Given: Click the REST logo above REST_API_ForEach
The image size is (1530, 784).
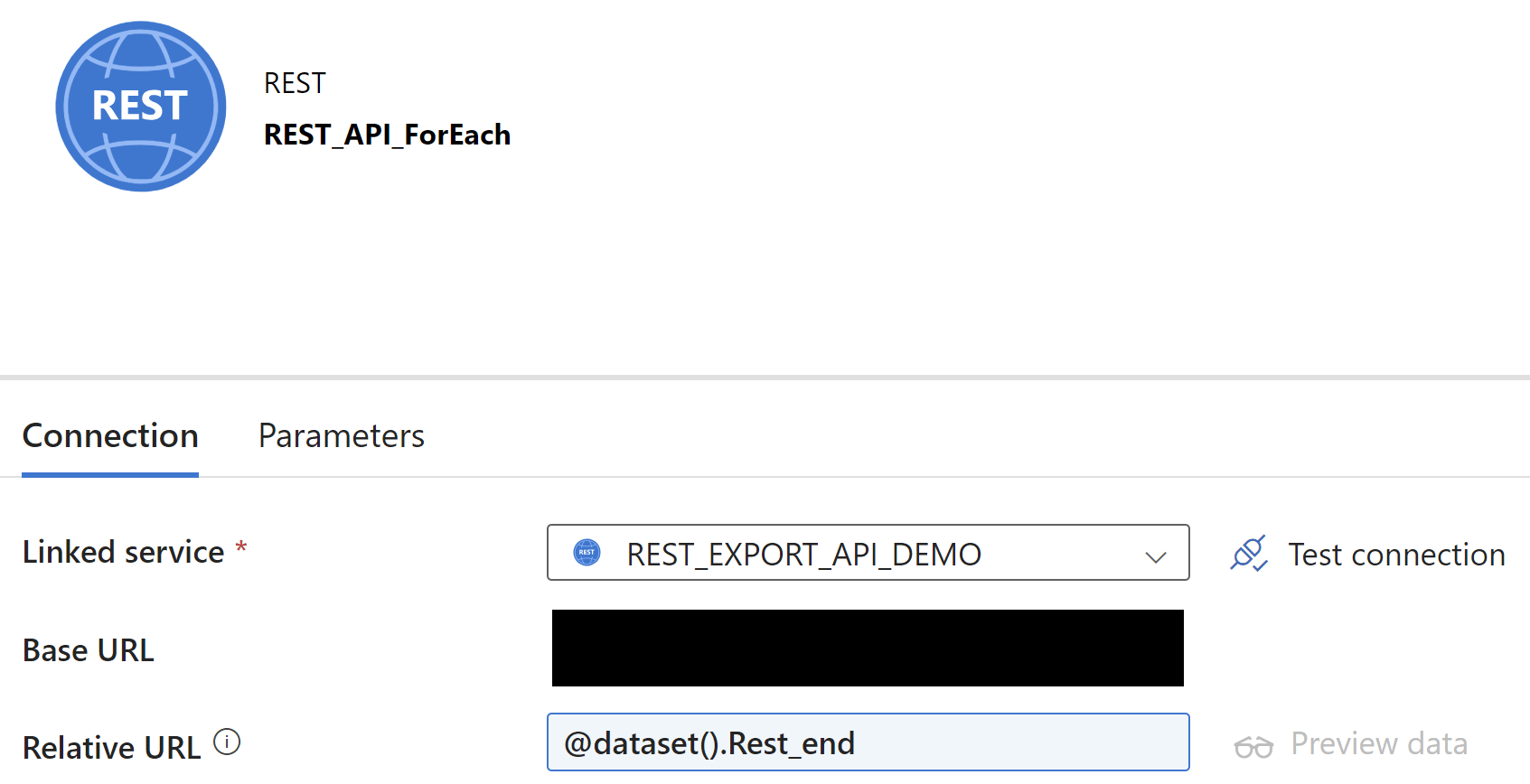Looking at the screenshot, I should tap(140, 106).
